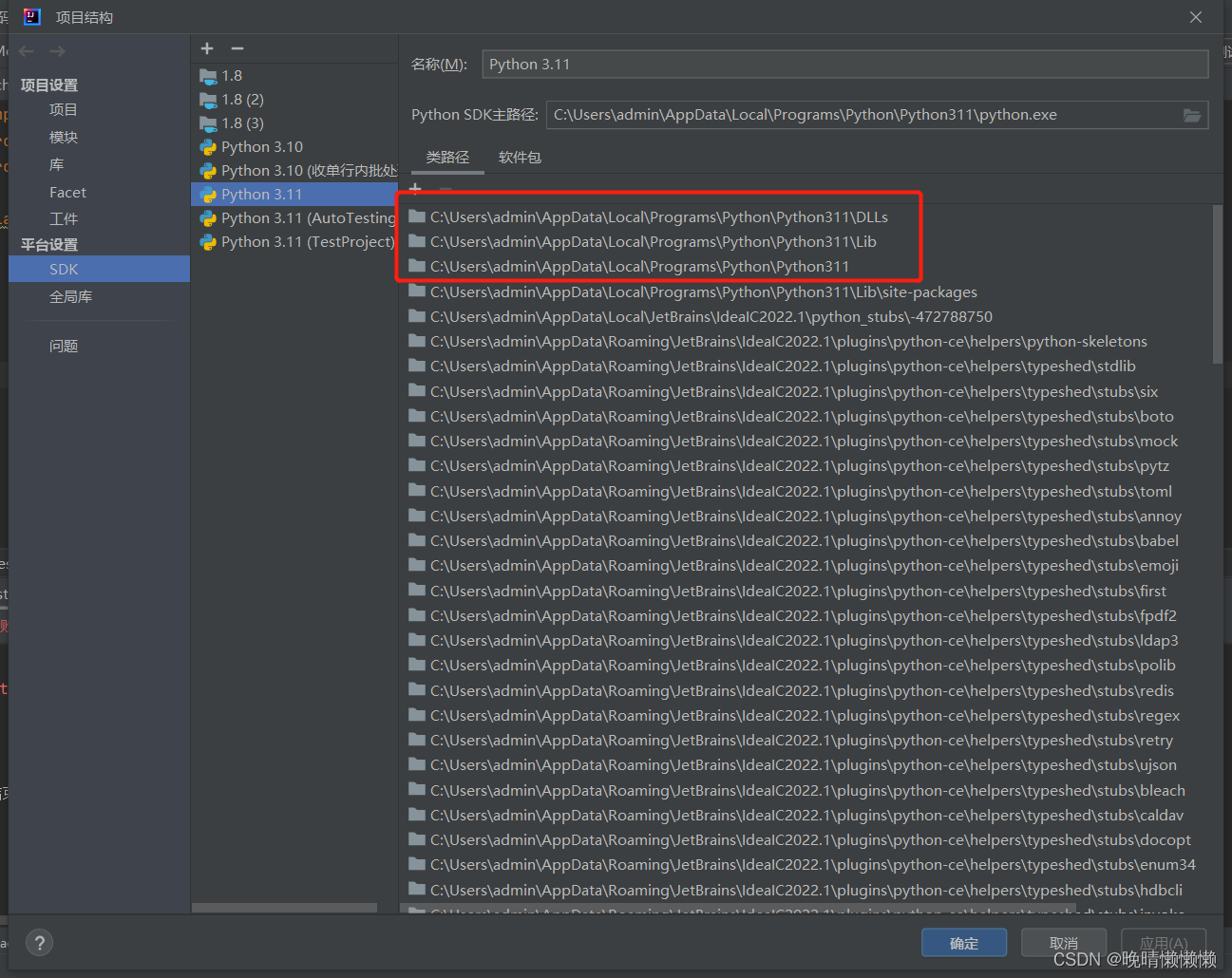Select the stubs\regex classpath row
The width and height of the screenshot is (1232, 978).
click(807, 716)
